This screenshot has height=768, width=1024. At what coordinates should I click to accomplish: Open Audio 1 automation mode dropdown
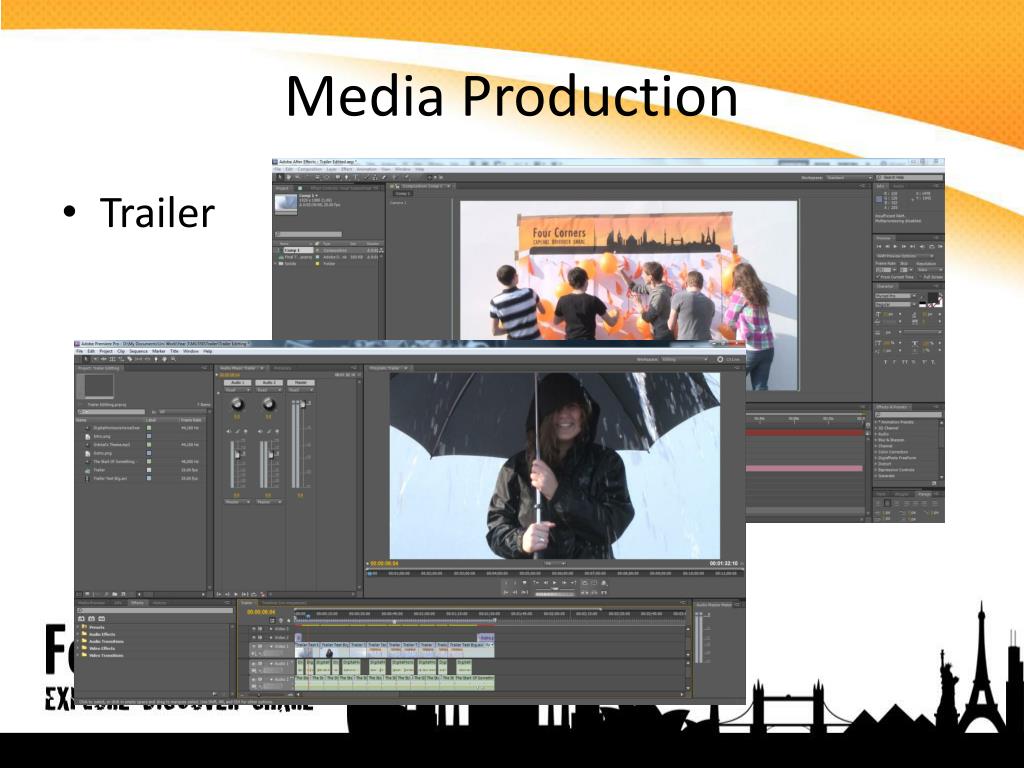235,390
